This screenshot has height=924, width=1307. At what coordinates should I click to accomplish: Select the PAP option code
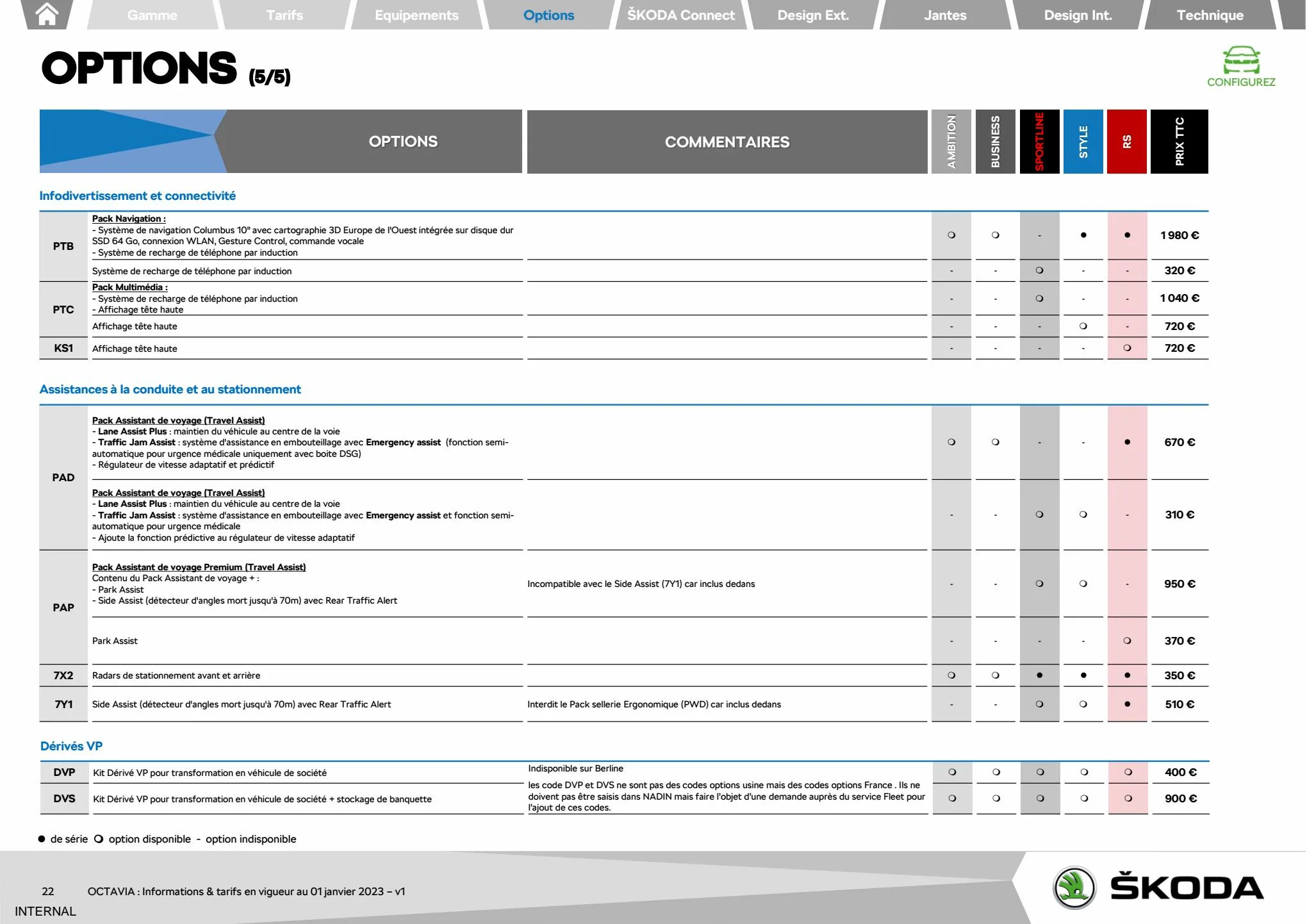point(63,607)
